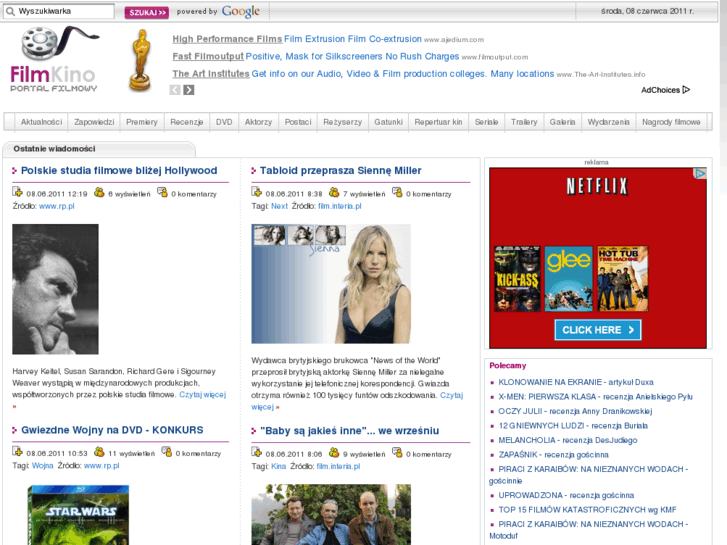Click the Kick-Ass poster in Netflix ad

[x=517, y=279]
